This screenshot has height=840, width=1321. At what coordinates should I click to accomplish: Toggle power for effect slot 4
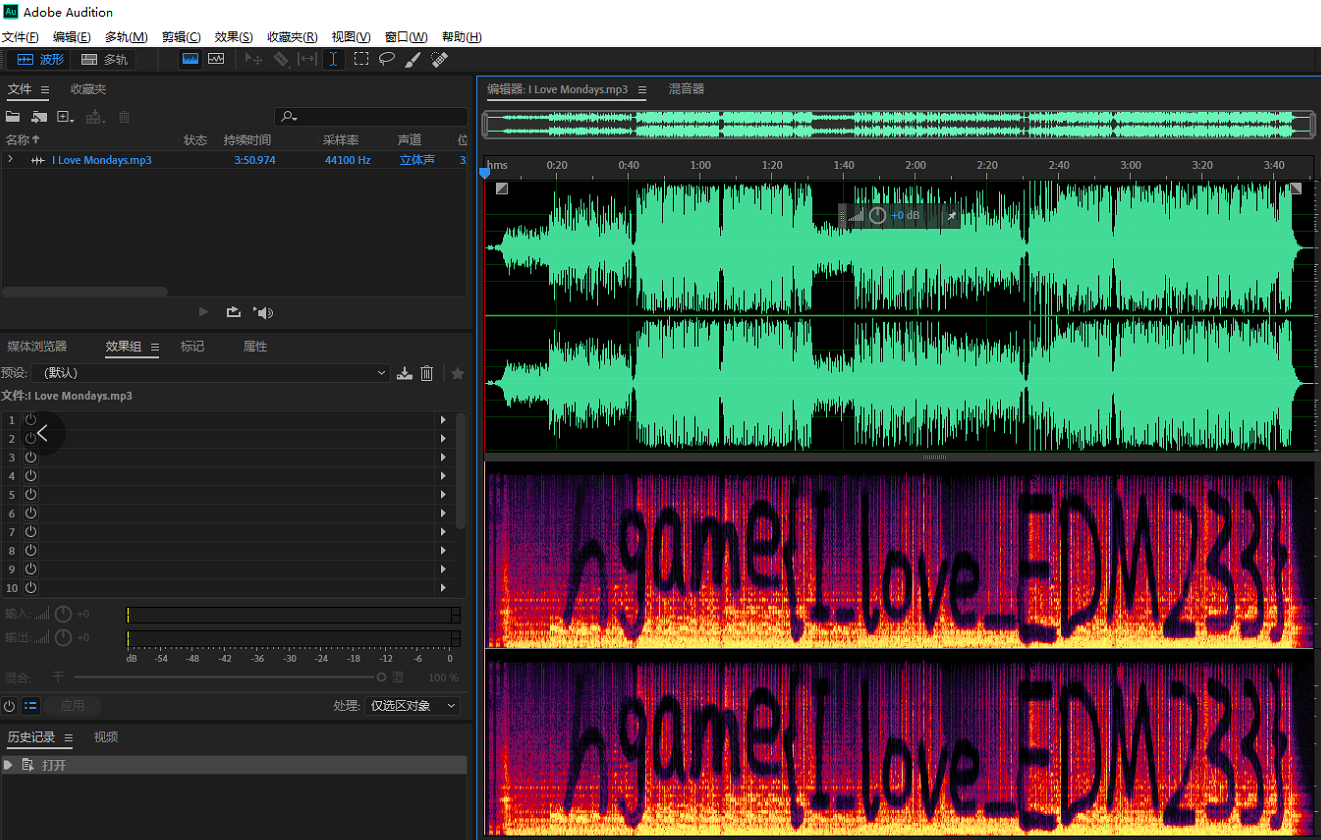pos(31,476)
